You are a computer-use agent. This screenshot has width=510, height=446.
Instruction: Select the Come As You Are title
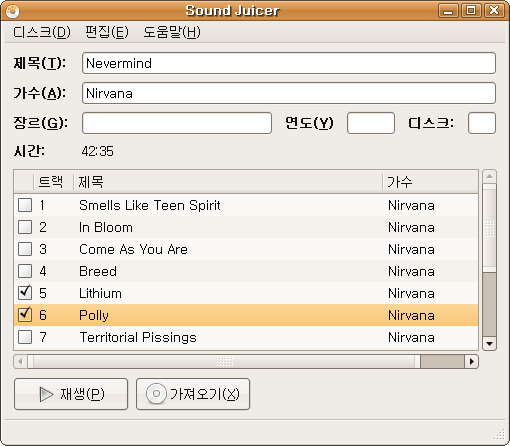pos(133,249)
